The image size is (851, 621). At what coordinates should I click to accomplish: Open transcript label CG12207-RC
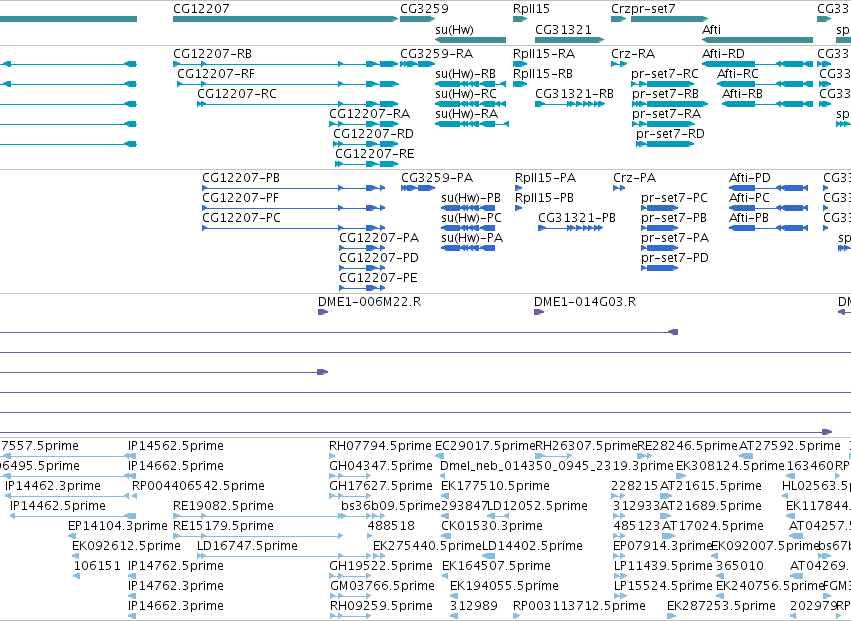(x=237, y=94)
